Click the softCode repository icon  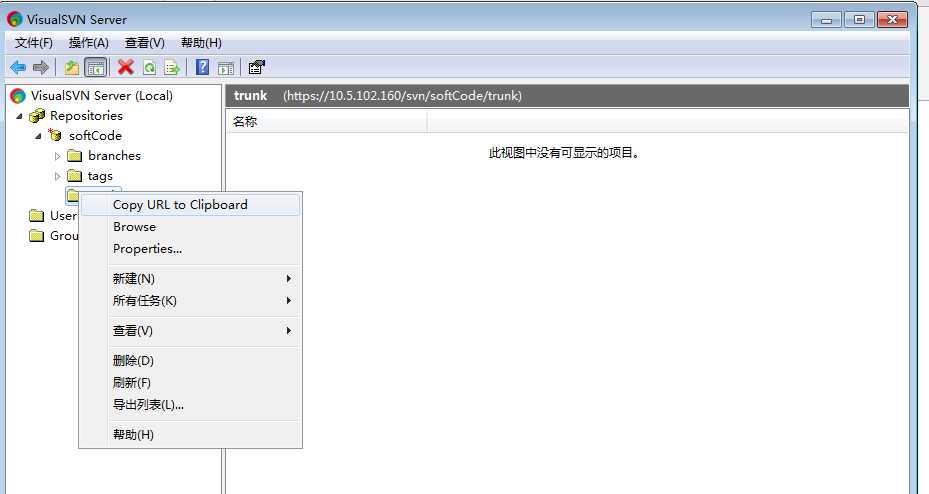[x=56, y=135]
